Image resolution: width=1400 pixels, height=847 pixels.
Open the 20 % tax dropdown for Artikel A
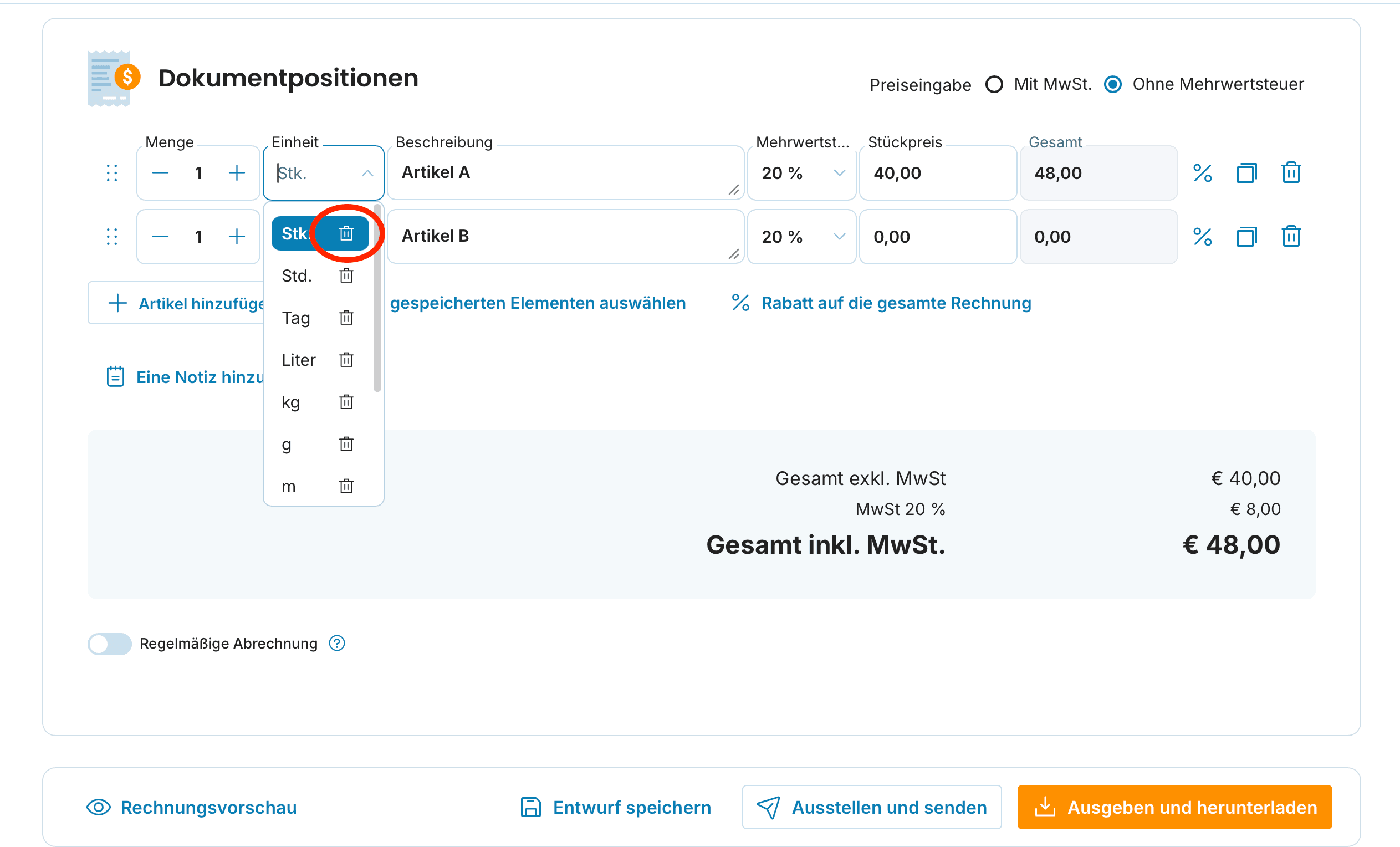[801, 173]
